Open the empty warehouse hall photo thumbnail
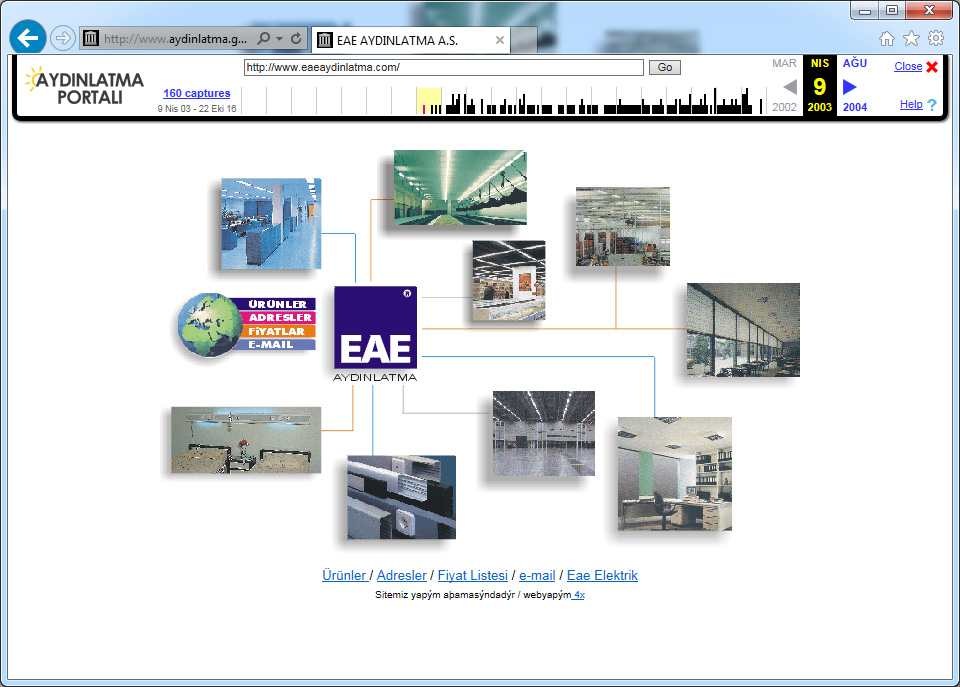Screen dimensions: 960x687 click(x=544, y=434)
